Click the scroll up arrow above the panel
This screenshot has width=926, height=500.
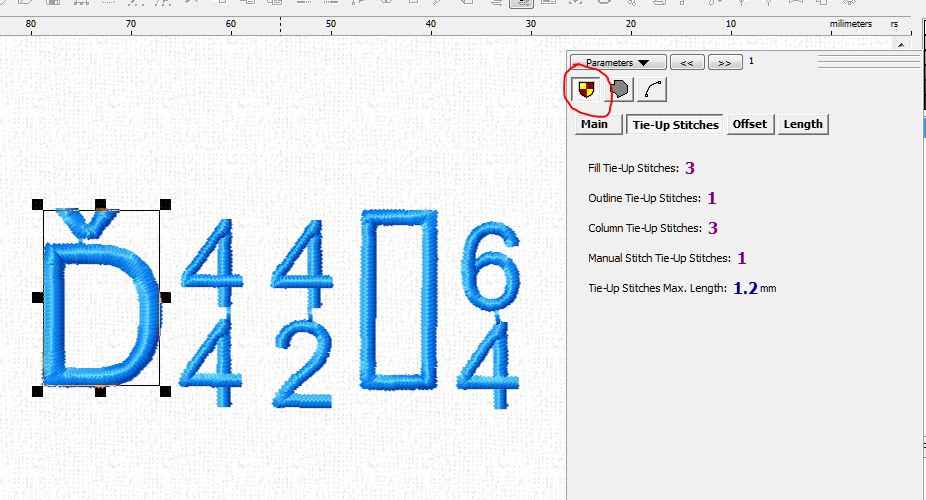tap(904, 43)
